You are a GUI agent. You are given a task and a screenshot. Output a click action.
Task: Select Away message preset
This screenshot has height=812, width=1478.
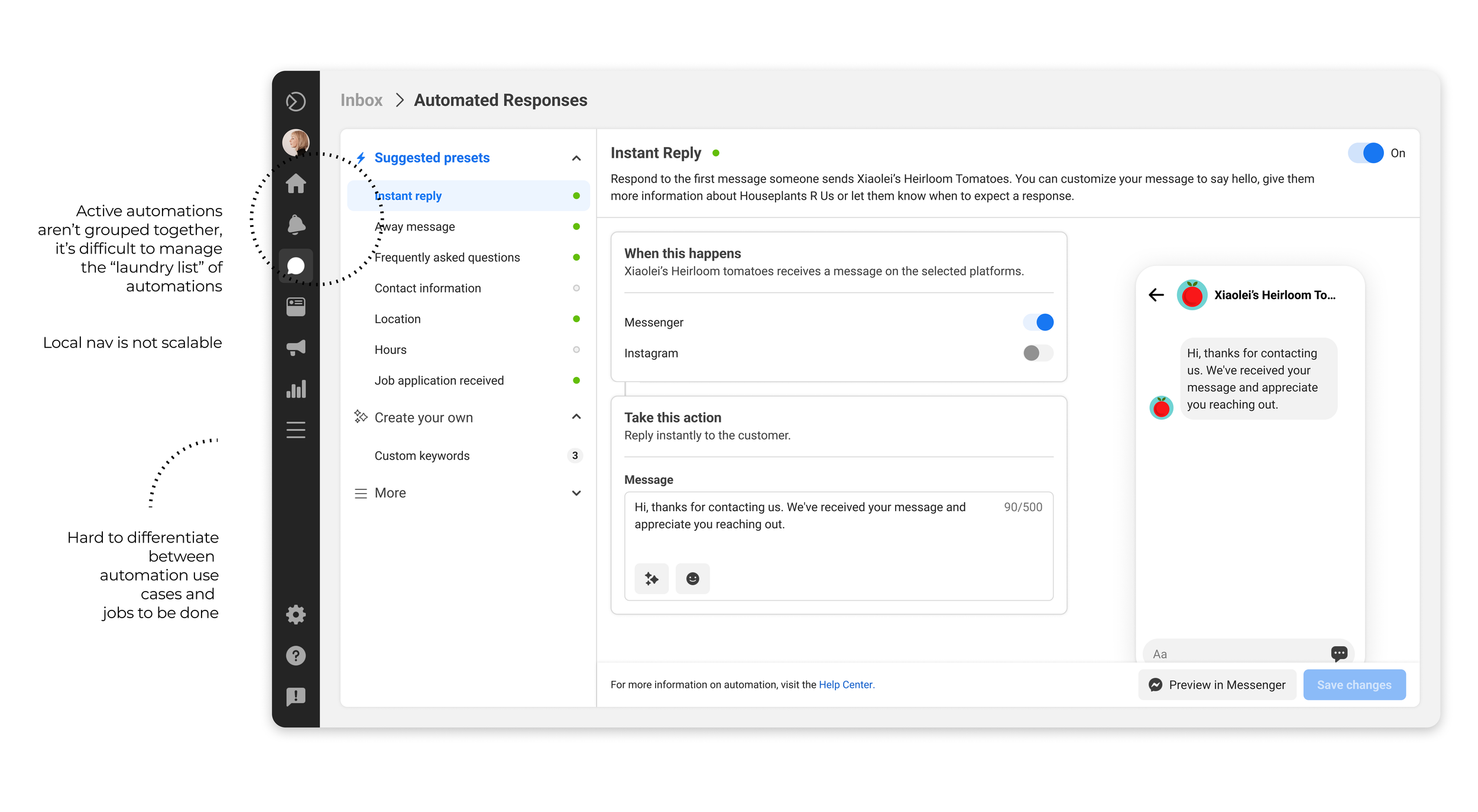click(415, 227)
